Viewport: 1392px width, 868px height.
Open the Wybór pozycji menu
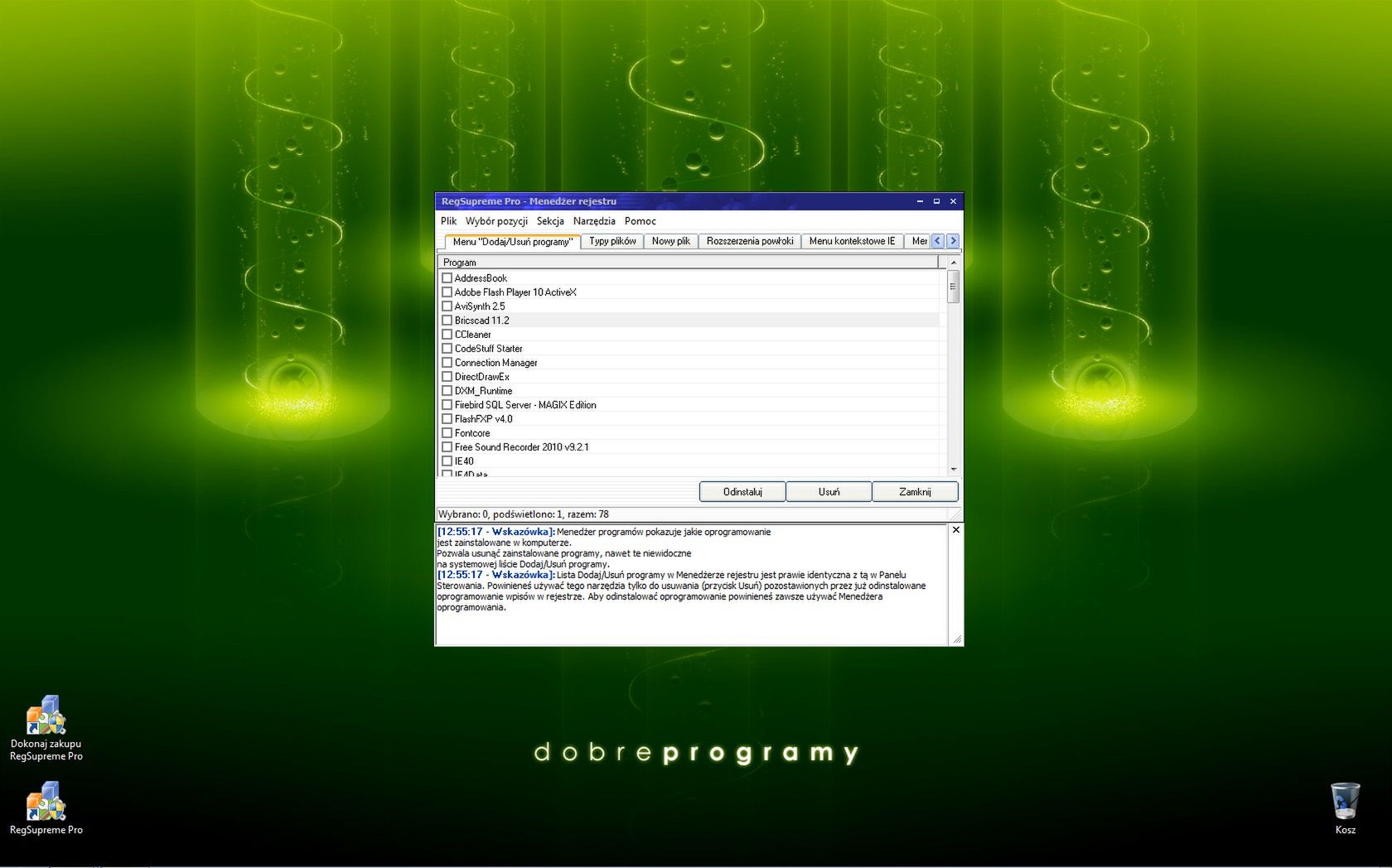pyautogui.click(x=496, y=221)
